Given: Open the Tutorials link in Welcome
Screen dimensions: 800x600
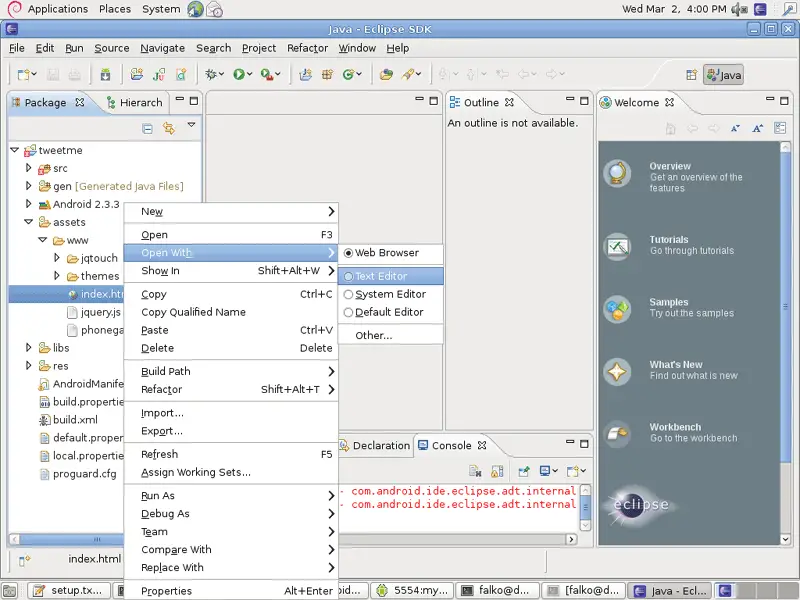Looking at the screenshot, I should click(669, 240).
